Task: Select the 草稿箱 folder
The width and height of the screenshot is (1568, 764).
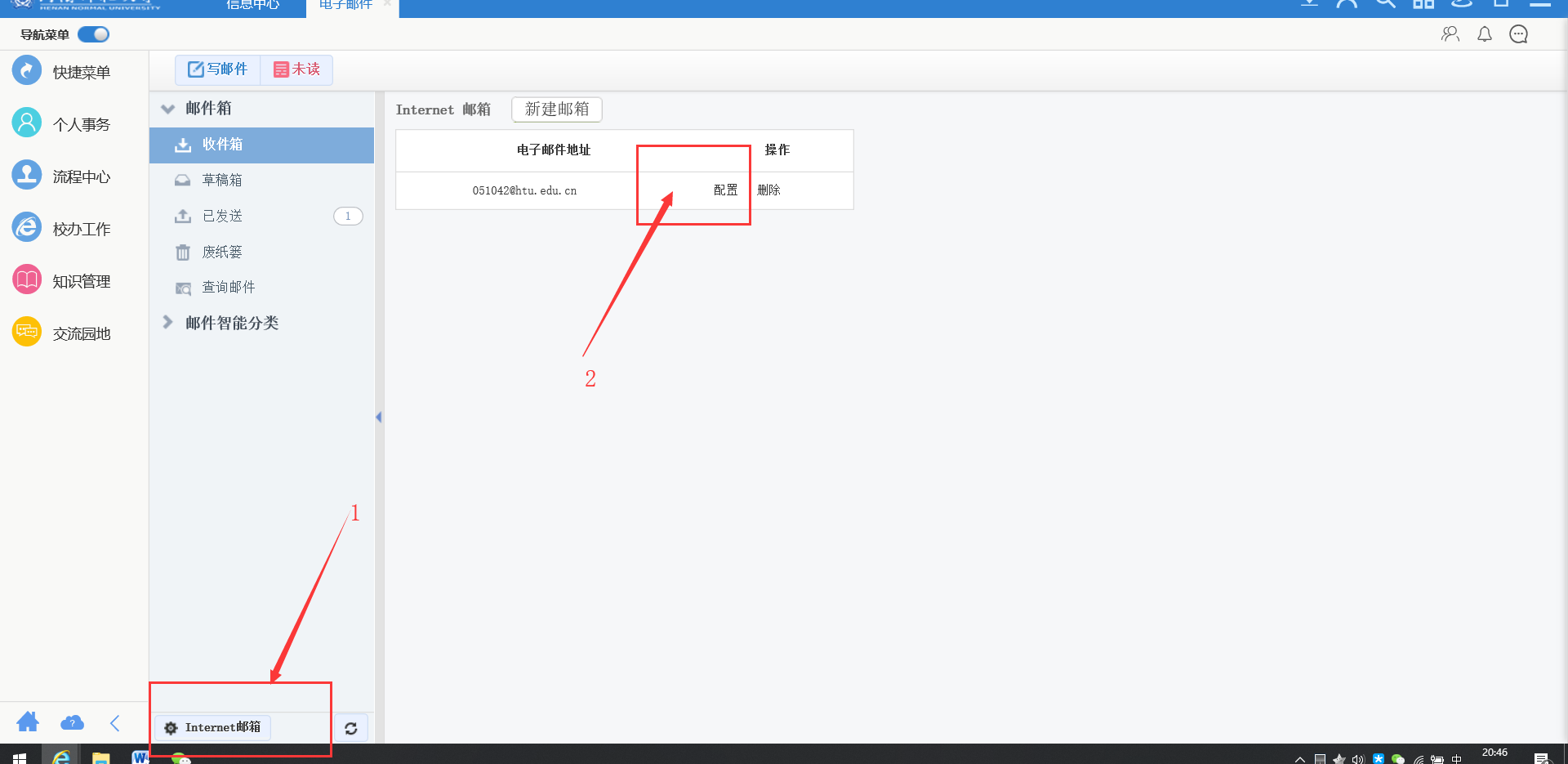Action: (222, 180)
